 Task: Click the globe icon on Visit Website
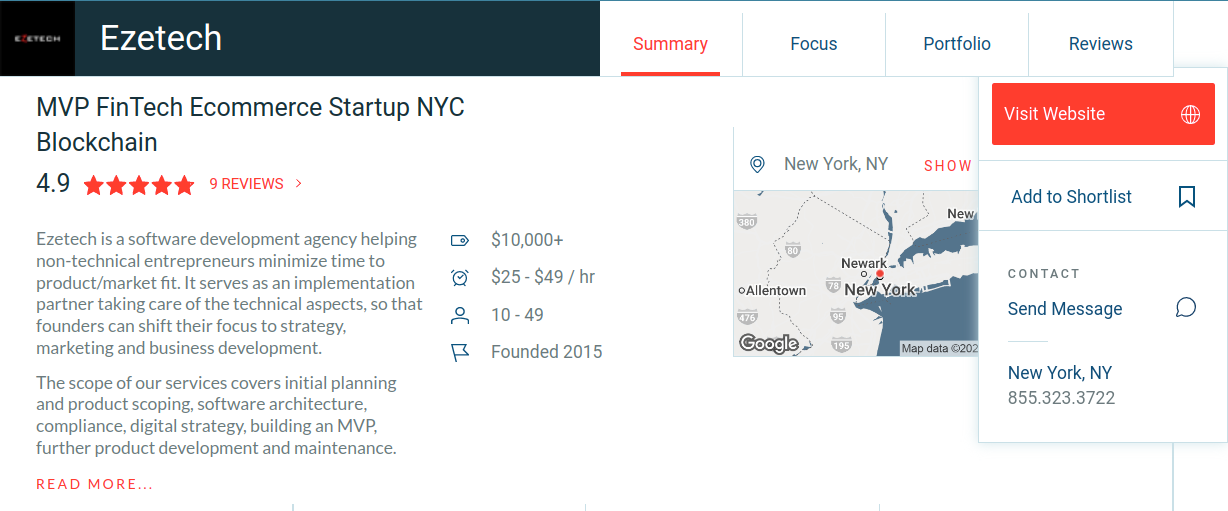coord(1190,114)
